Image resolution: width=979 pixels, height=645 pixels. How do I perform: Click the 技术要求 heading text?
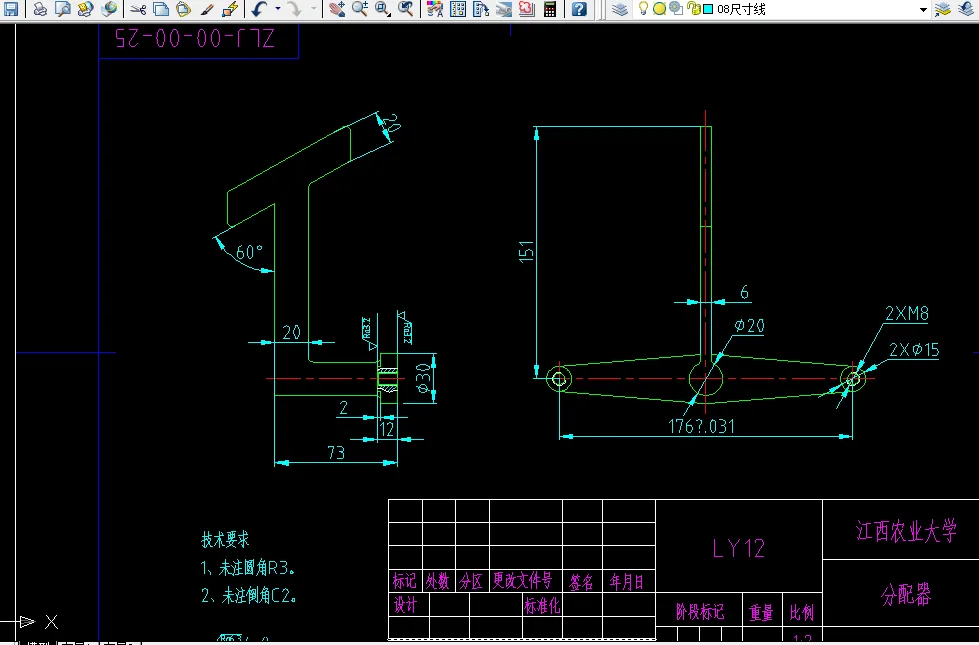225,539
